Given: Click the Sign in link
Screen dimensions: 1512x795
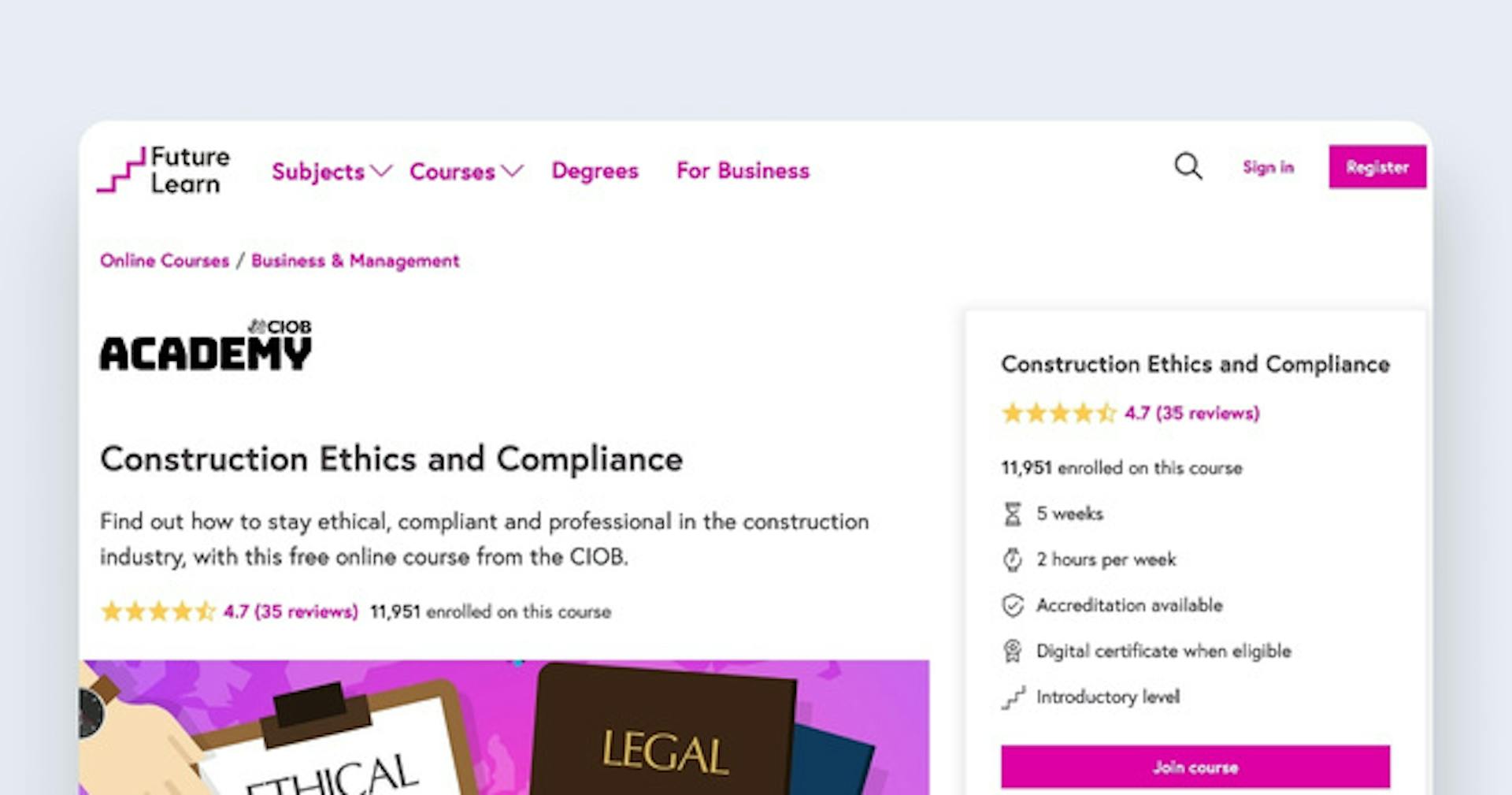Looking at the screenshot, I should 1268,167.
